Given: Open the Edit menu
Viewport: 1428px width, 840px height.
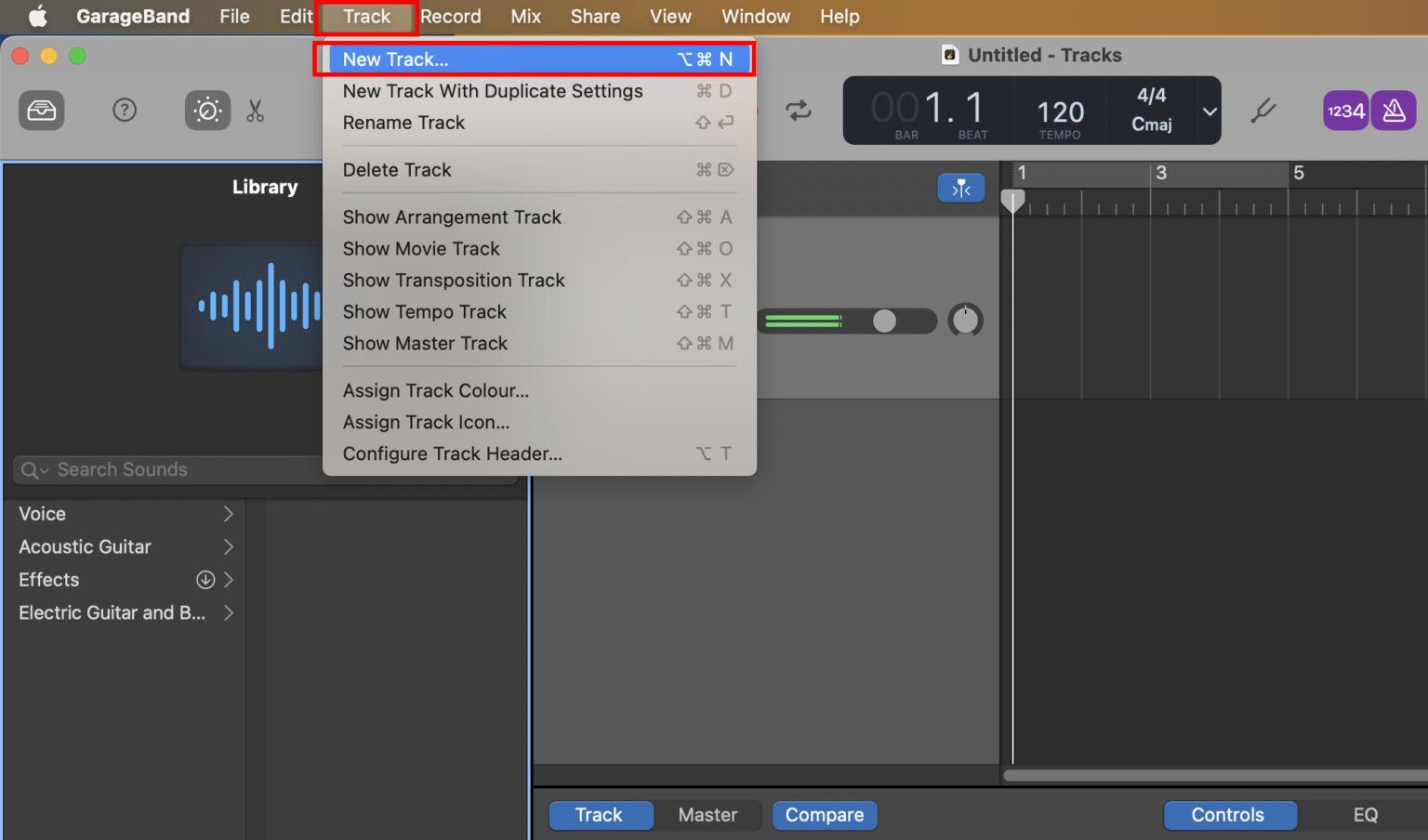Looking at the screenshot, I should [x=296, y=16].
